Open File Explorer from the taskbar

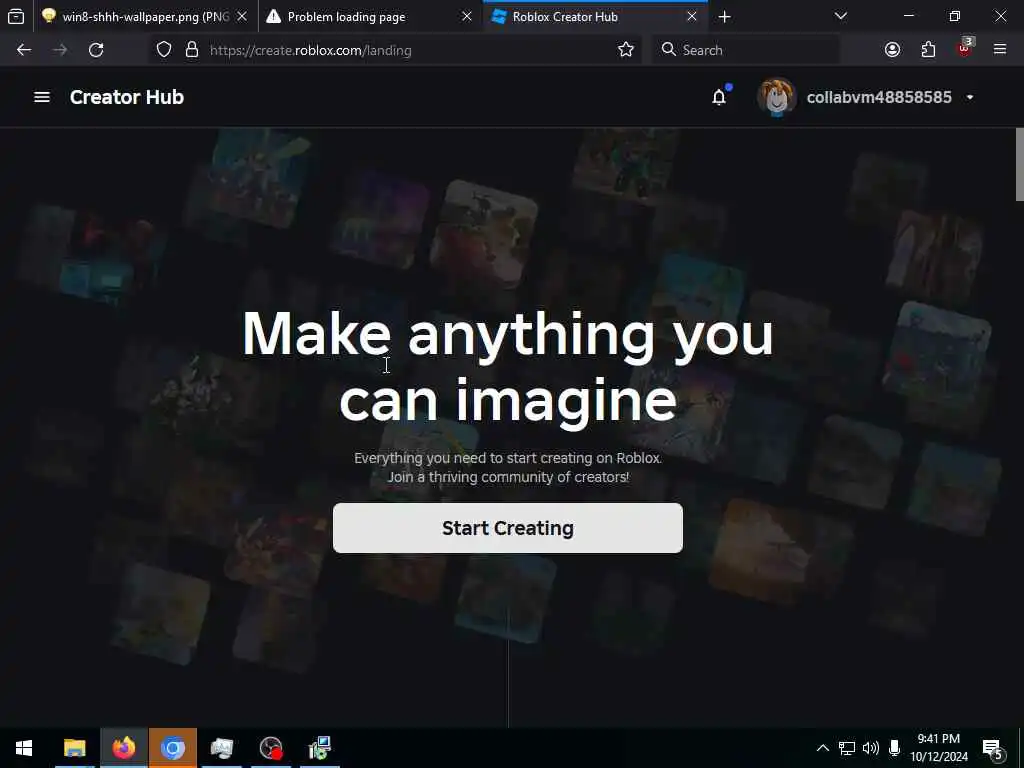click(x=74, y=748)
